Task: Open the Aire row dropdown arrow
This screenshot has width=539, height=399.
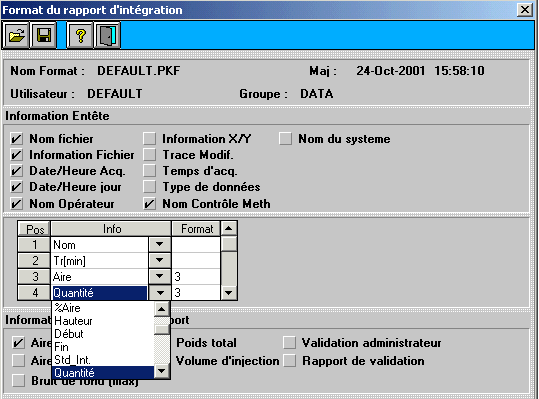Action: (159, 276)
